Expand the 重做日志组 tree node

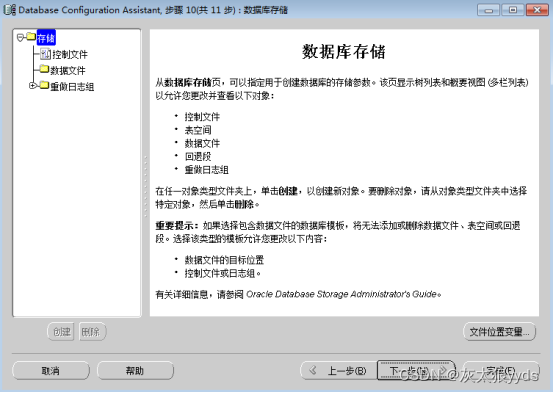(x=33, y=86)
